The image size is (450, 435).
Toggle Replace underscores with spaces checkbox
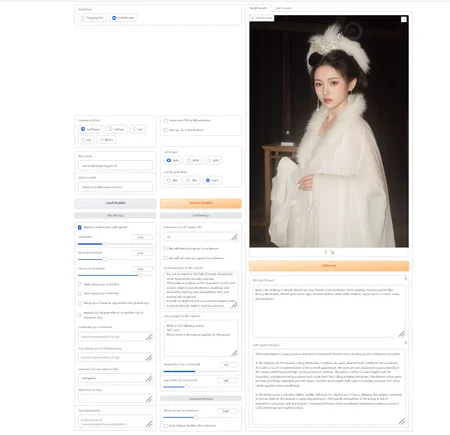coord(80,227)
